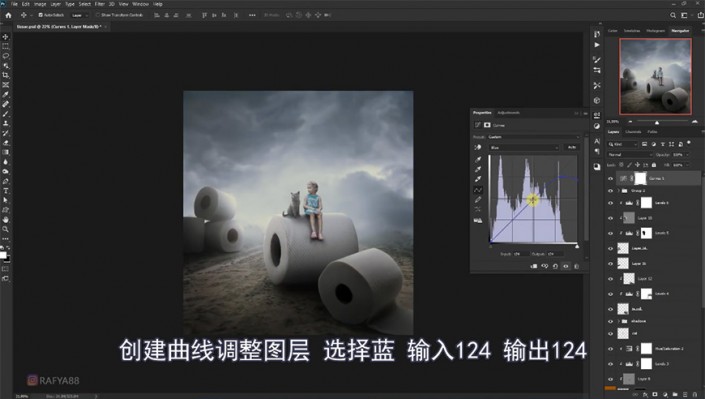
Task: Create new group folder in Layers panel
Action: tap(675, 395)
